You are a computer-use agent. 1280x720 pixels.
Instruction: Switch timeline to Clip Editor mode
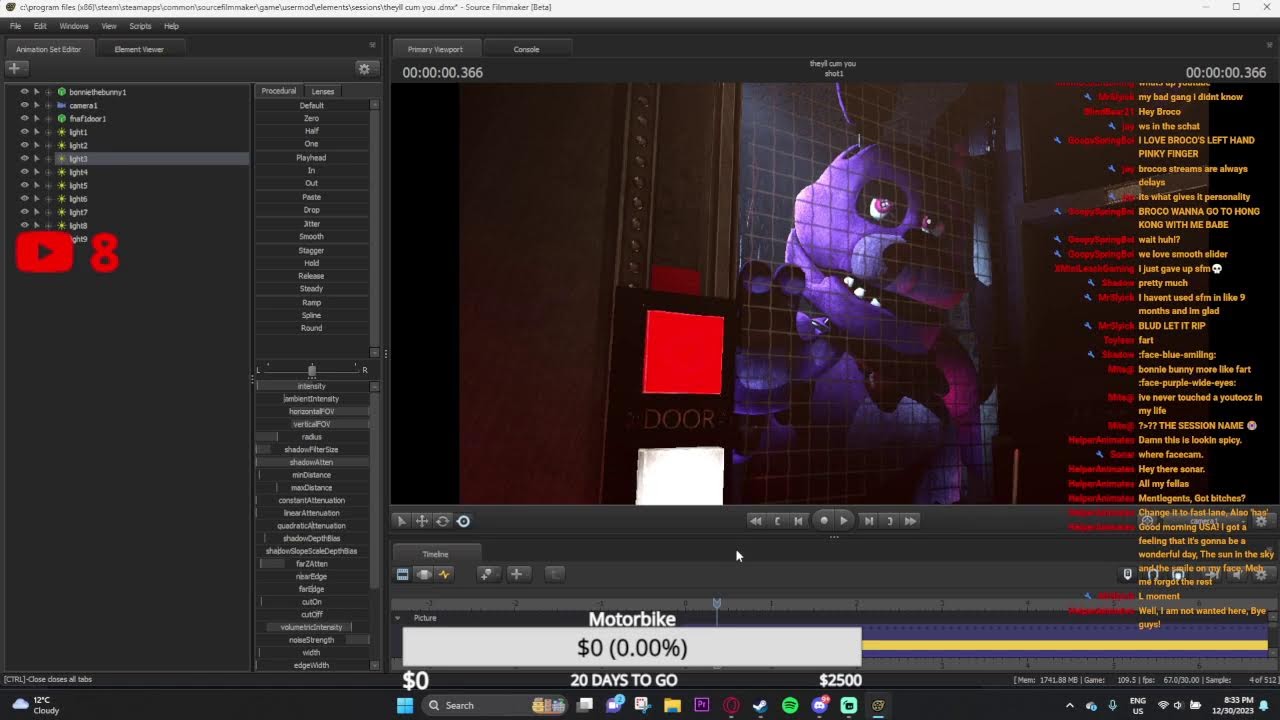(x=402, y=574)
